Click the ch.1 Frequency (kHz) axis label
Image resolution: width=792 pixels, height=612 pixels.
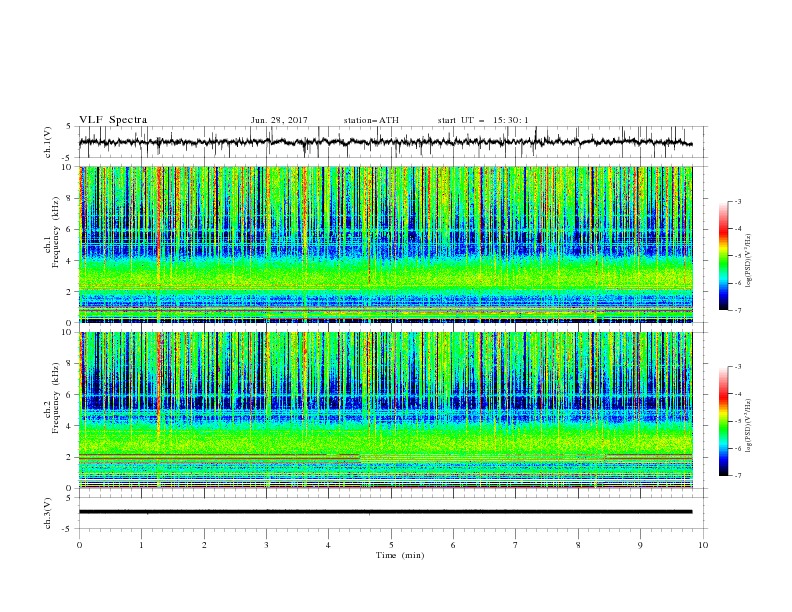pyautogui.click(x=52, y=230)
